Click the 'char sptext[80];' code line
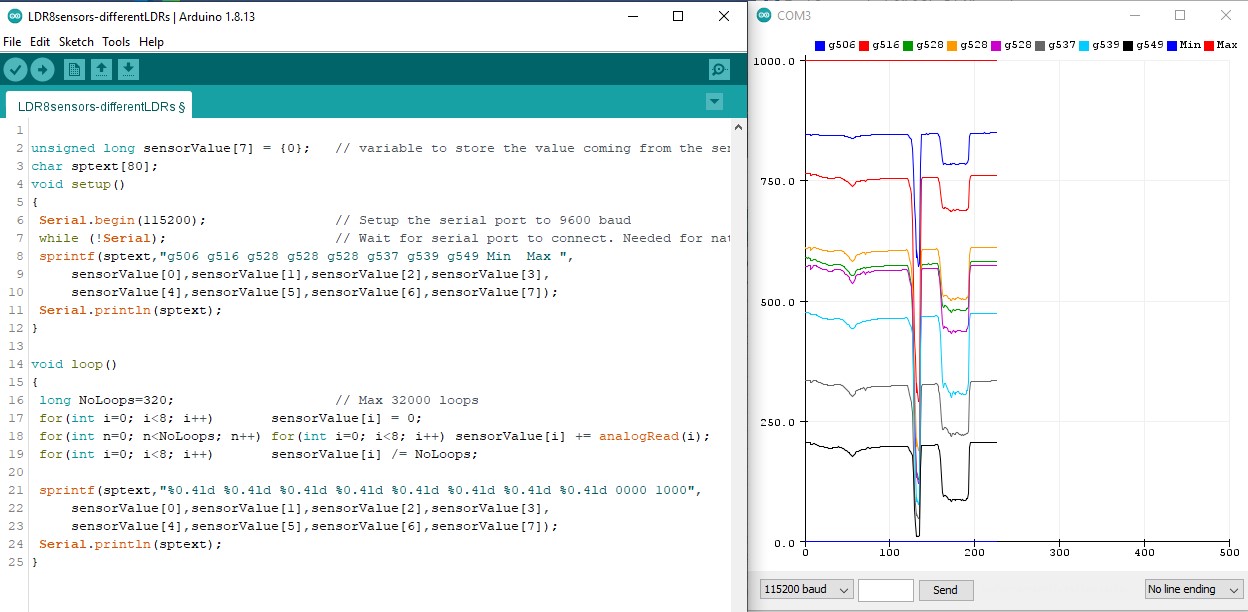This screenshot has width=1248, height=612. 94,166
